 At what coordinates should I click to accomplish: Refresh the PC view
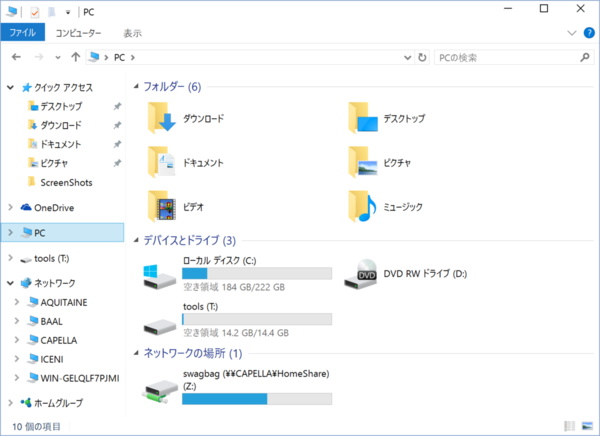422,57
